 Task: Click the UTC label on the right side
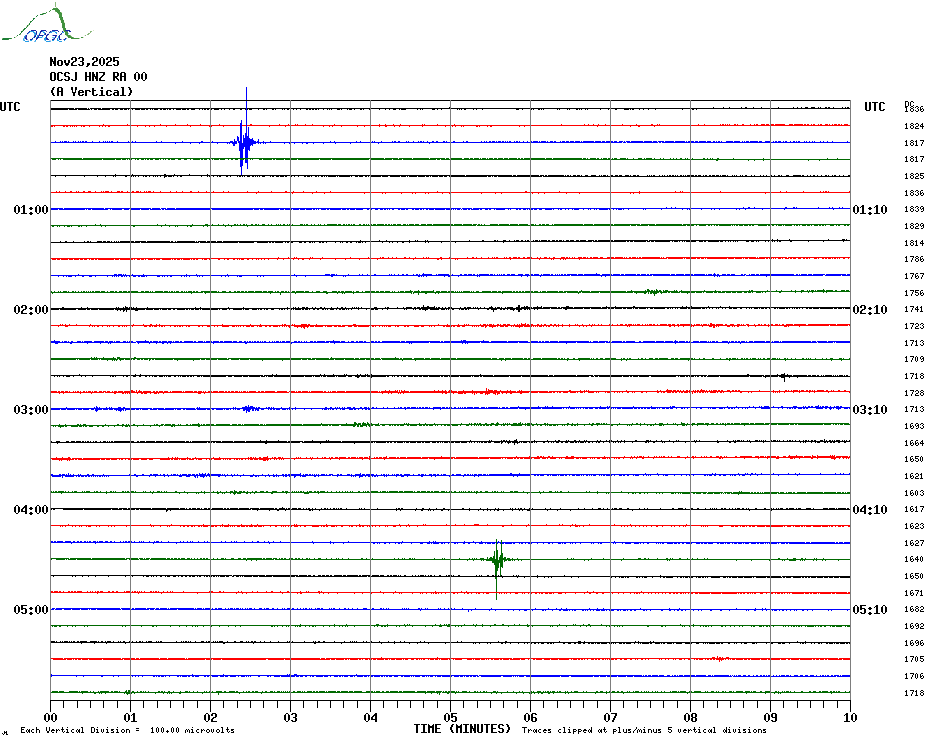(x=875, y=107)
